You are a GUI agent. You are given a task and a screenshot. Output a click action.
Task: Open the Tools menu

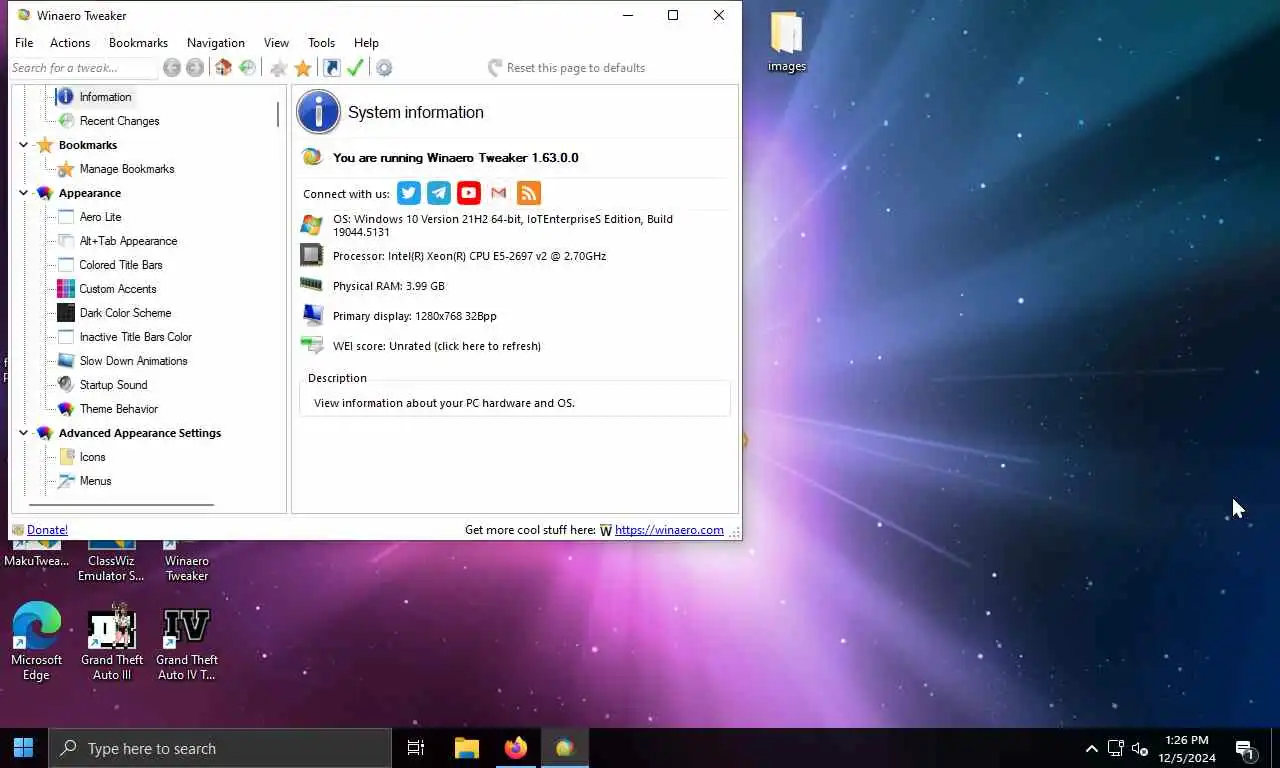[x=321, y=43]
